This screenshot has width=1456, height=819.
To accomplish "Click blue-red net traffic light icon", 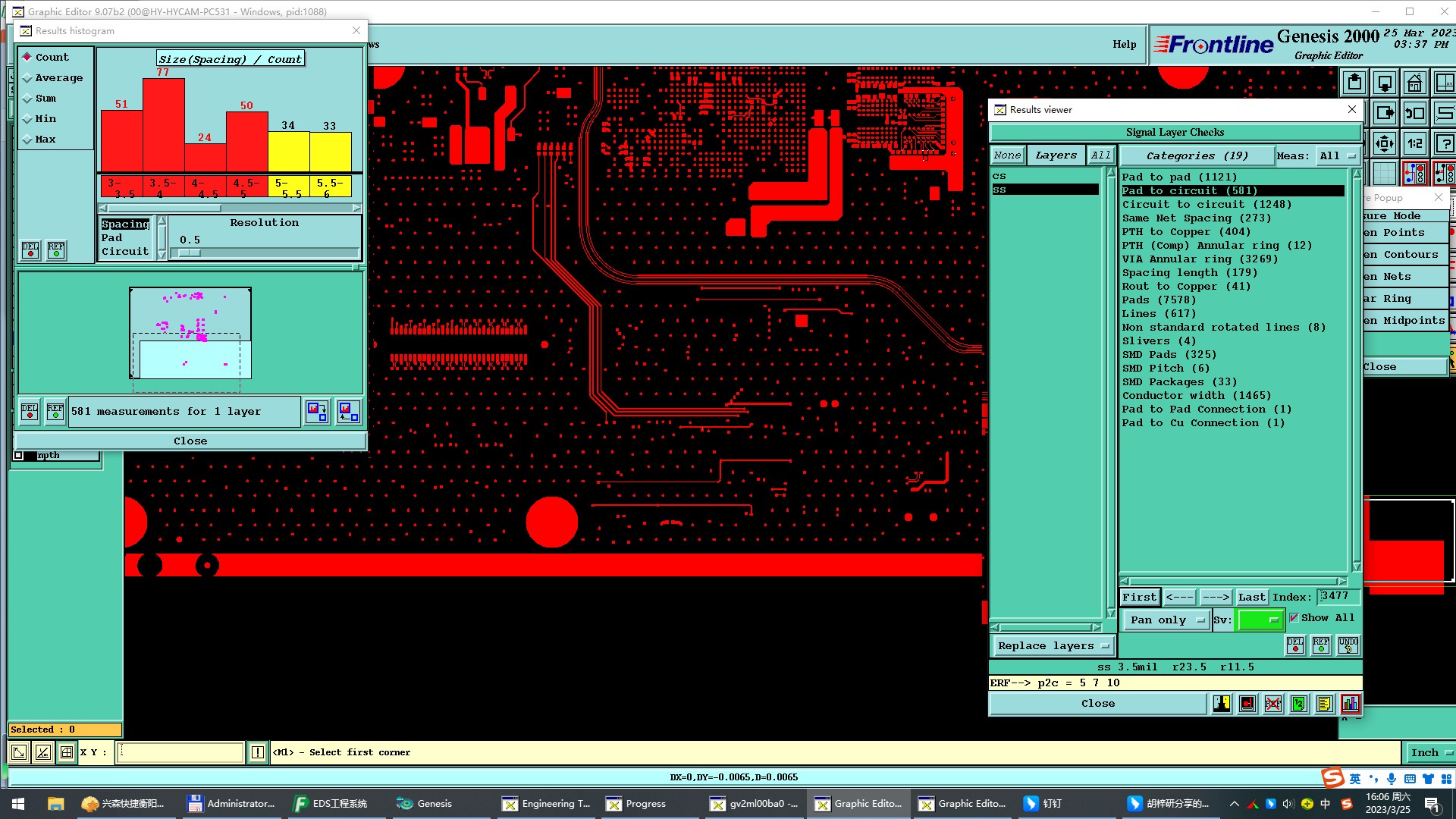I will pos(1414,174).
